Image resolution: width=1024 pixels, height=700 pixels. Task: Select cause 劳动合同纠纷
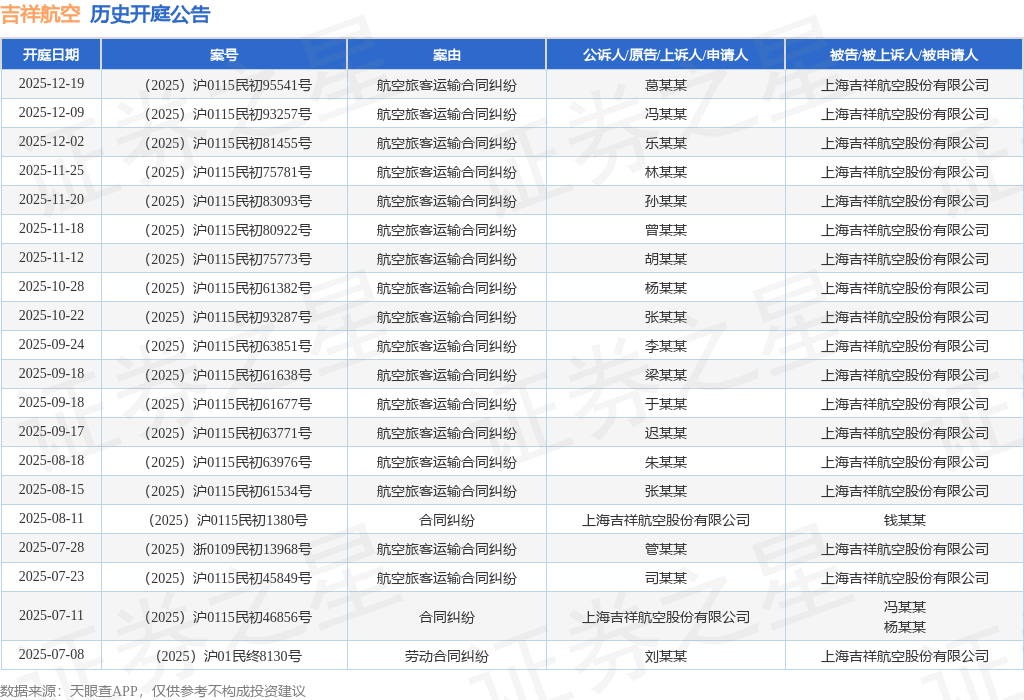[447, 656]
